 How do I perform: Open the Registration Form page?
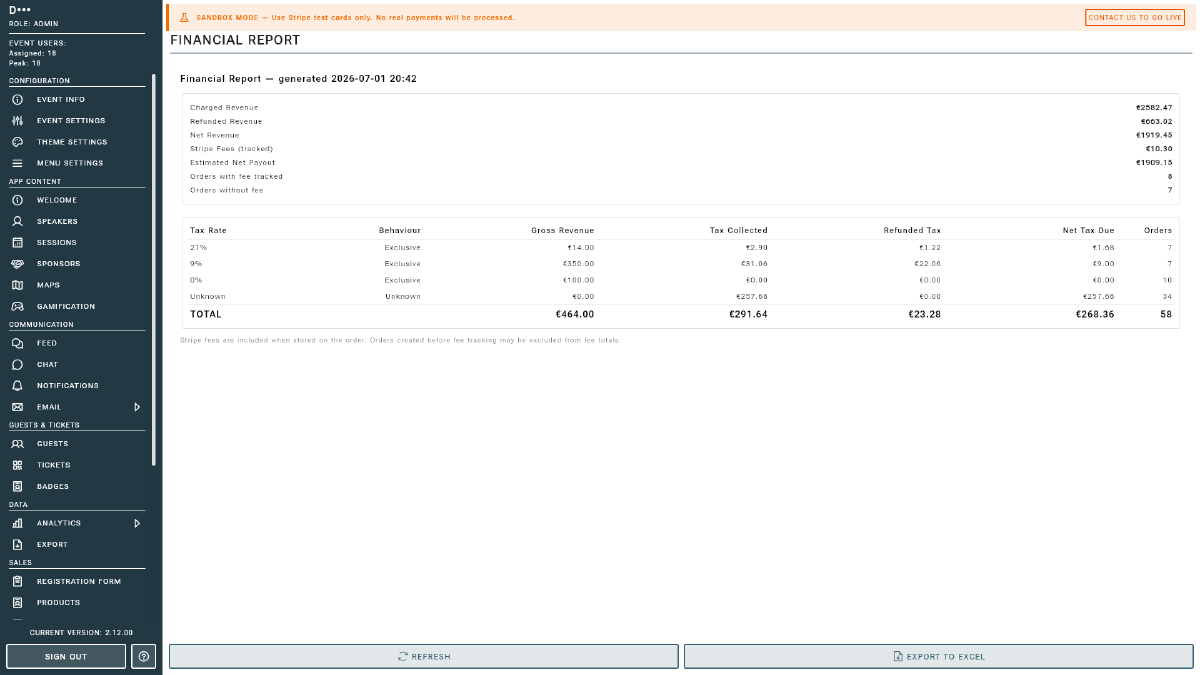78,581
